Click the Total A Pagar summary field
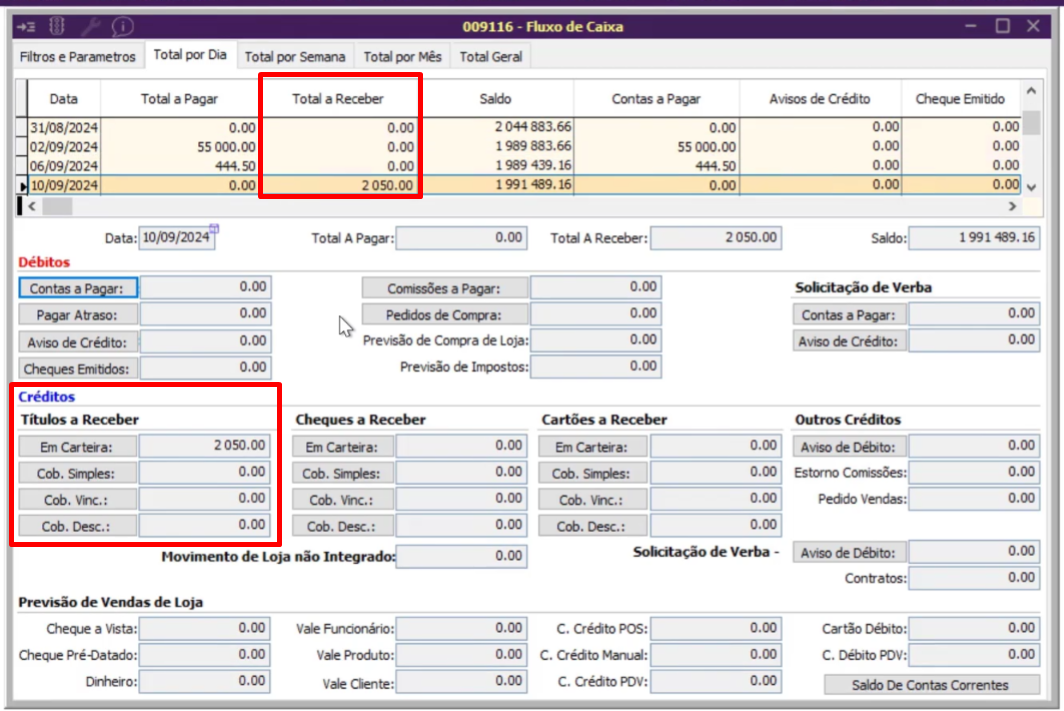The width and height of the screenshot is (1064, 711). point(461,238)
